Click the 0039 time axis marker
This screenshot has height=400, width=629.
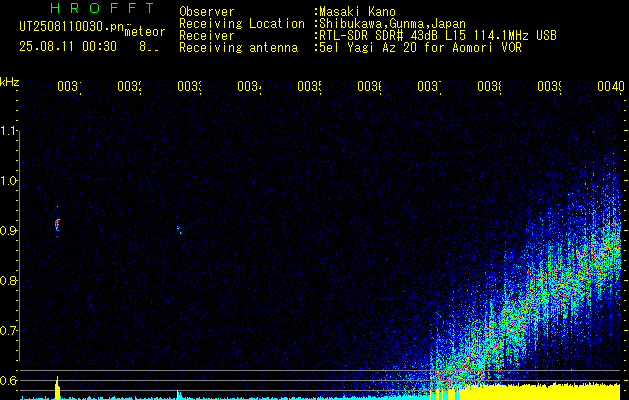point(549,86)
